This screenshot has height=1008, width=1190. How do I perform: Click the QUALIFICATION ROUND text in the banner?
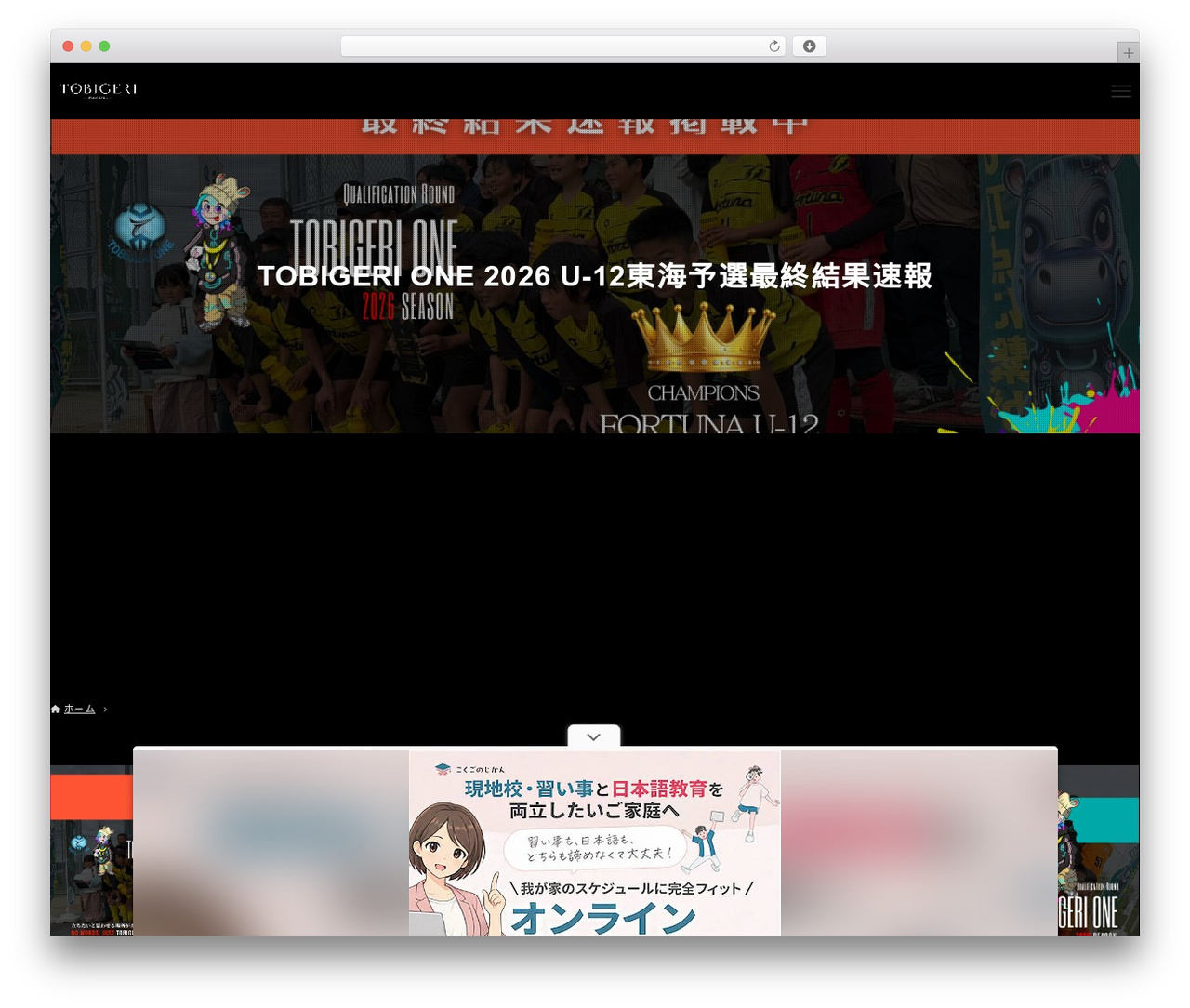pyautogui.click(x=399, y=193)
